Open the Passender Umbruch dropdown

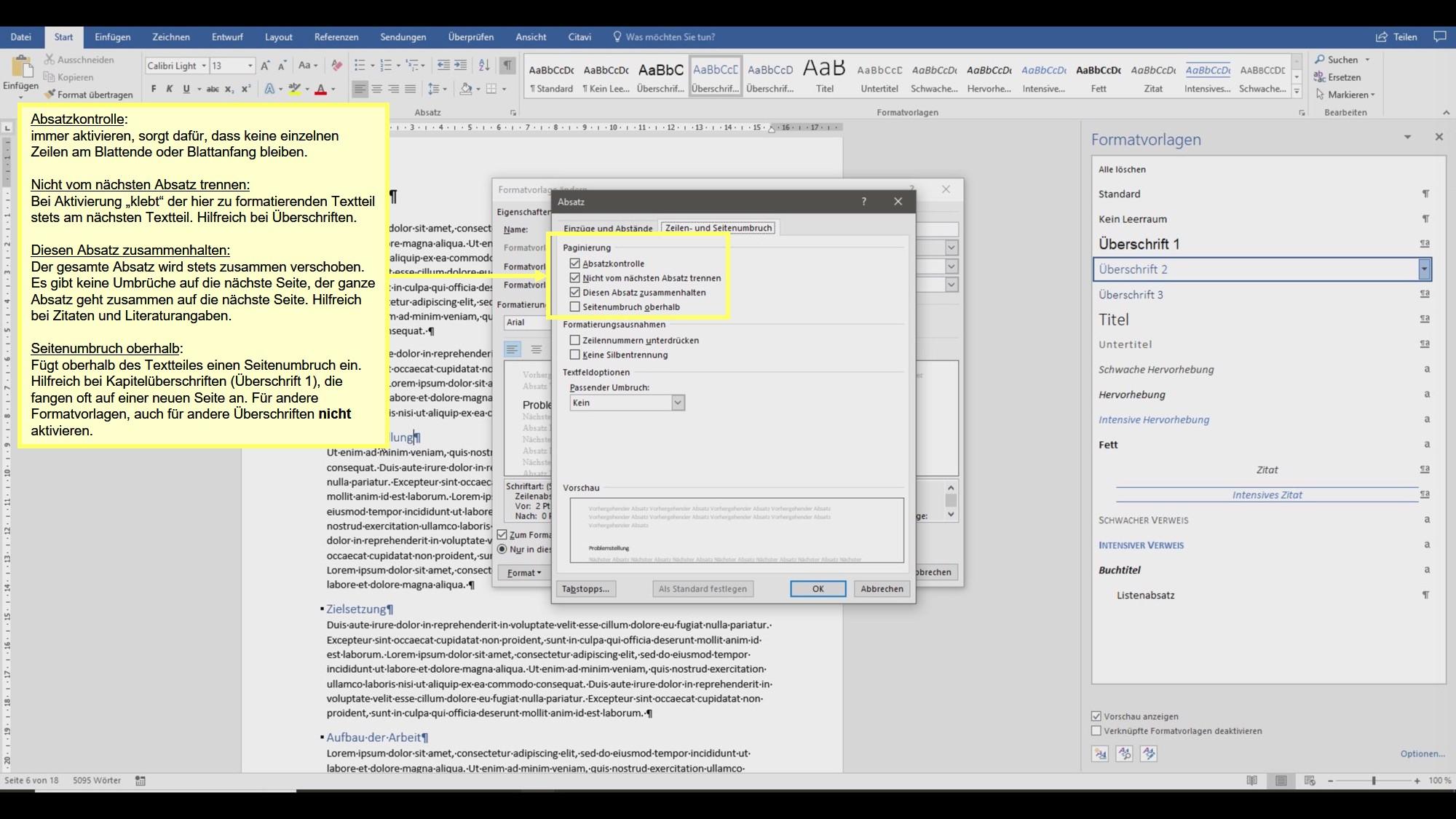(678, 403)
